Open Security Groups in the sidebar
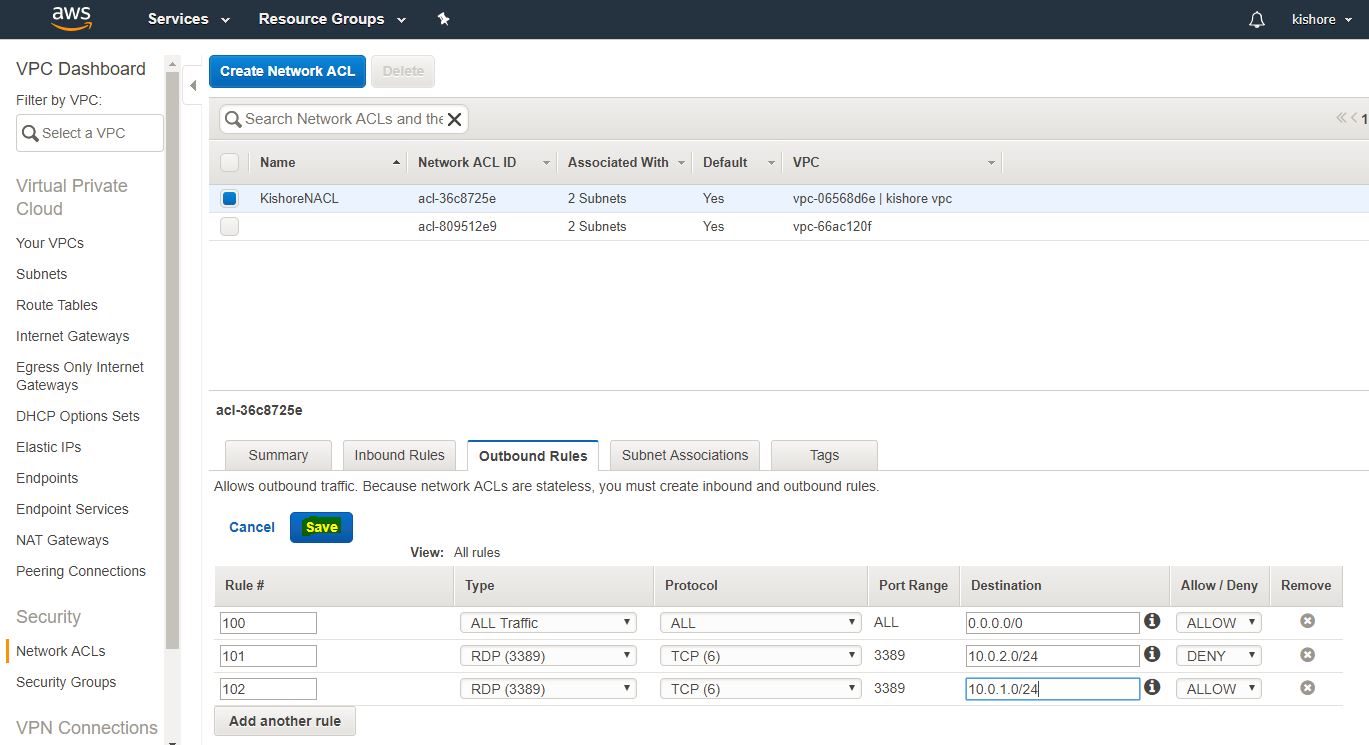 pos(66,682)
